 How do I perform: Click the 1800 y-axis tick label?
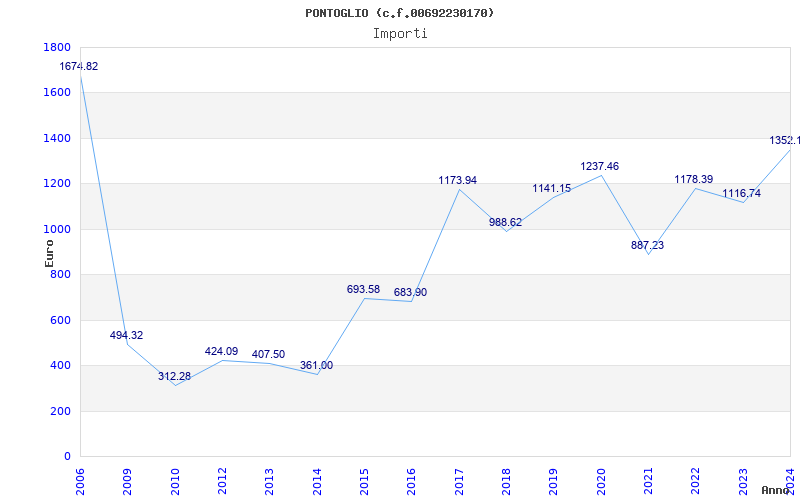[57, 47]
